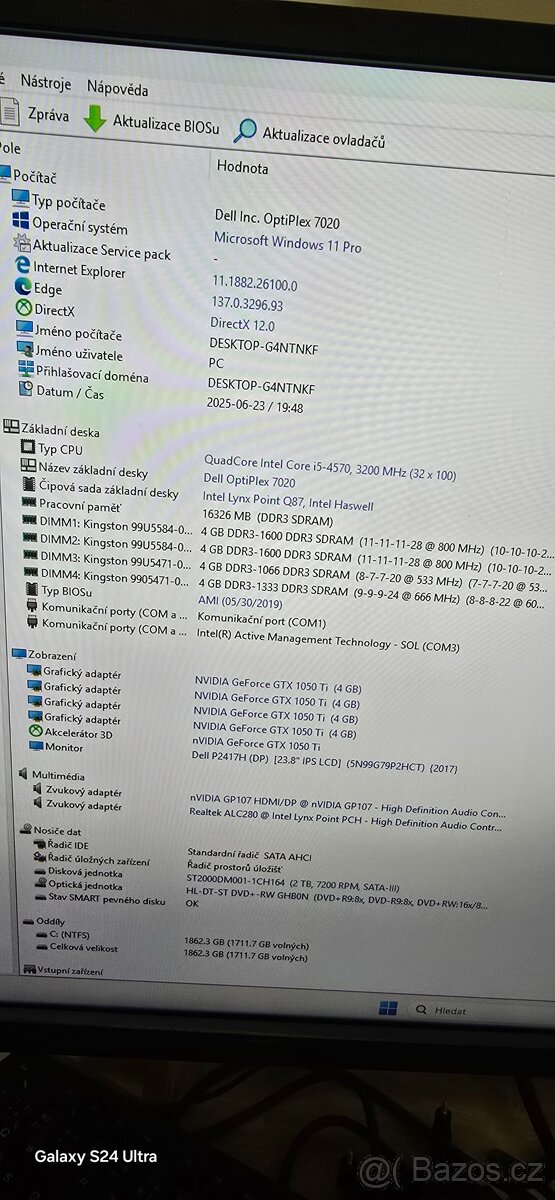Click the Komunikační port (COM1) value
The image size is (555, 1200).
pos(261,622)
